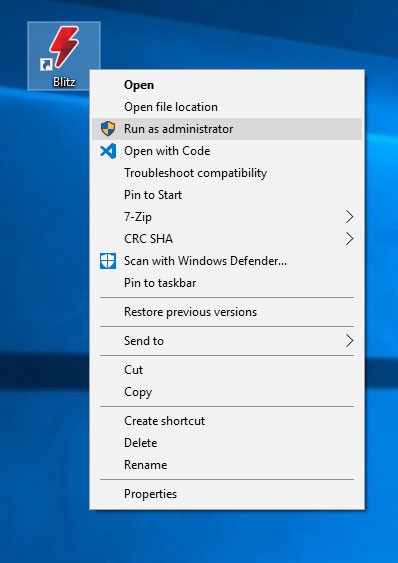The width and height of the screenshot is (398, 563).
Task: Choose Rename for the Blitz shortcut
Action: 227,465
